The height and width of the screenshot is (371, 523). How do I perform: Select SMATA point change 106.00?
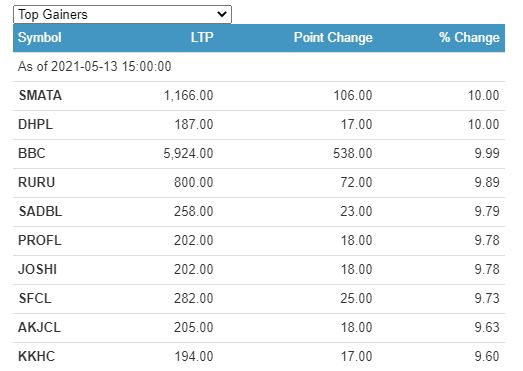pyautogui.click(x=353, y=95)
